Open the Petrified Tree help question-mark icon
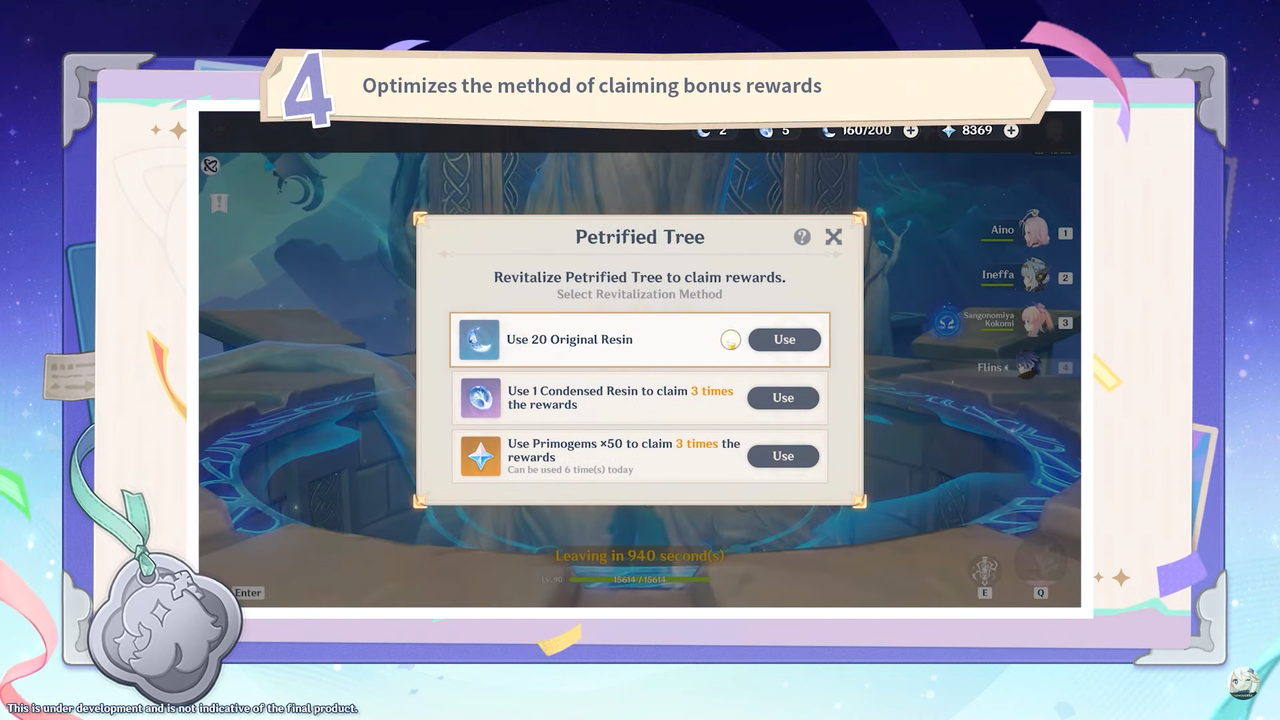Viewport: 1280px width, 720px height. point(802,237)
